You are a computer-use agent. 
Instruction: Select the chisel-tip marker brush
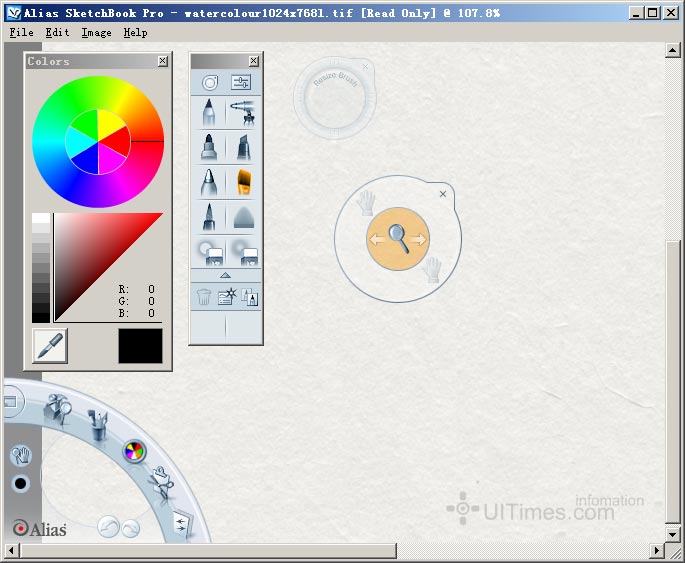(242, 147)
